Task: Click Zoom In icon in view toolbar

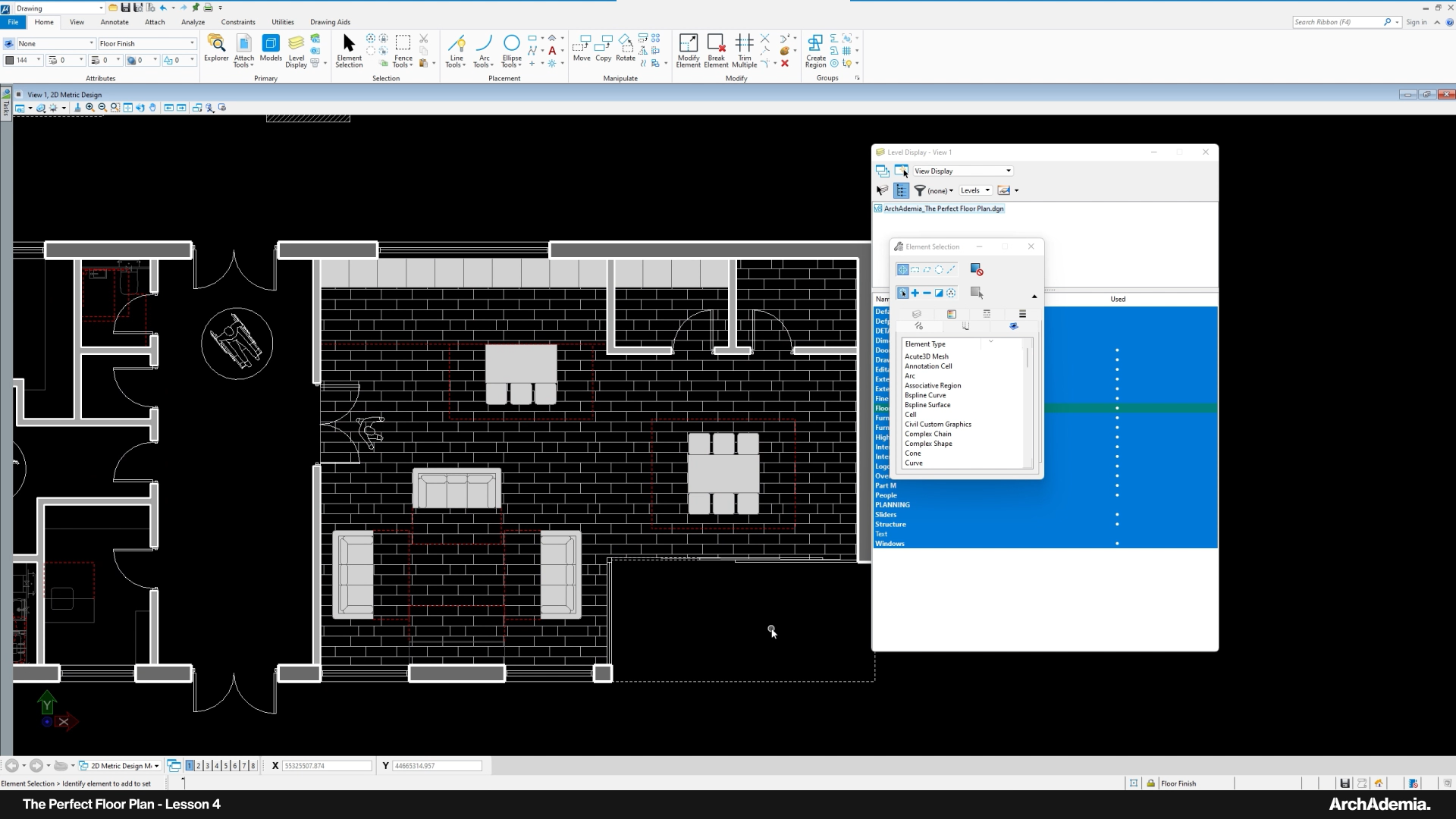Action: (x=90, y=108)
